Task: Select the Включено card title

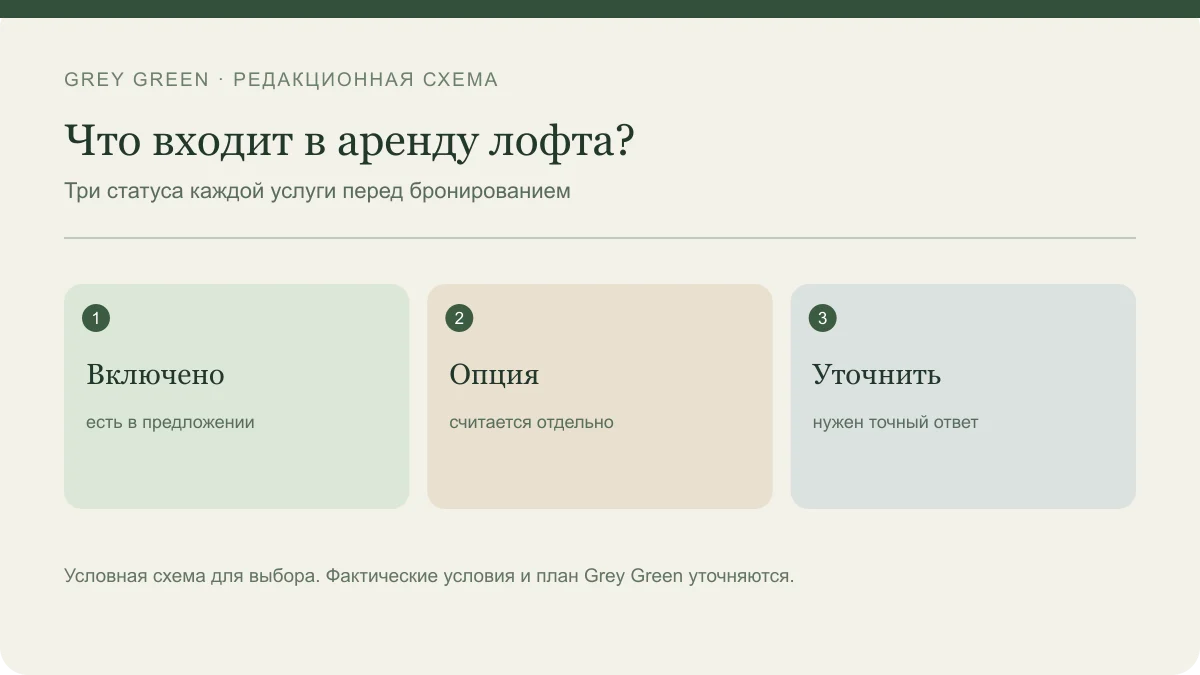Action: (155, 374)
